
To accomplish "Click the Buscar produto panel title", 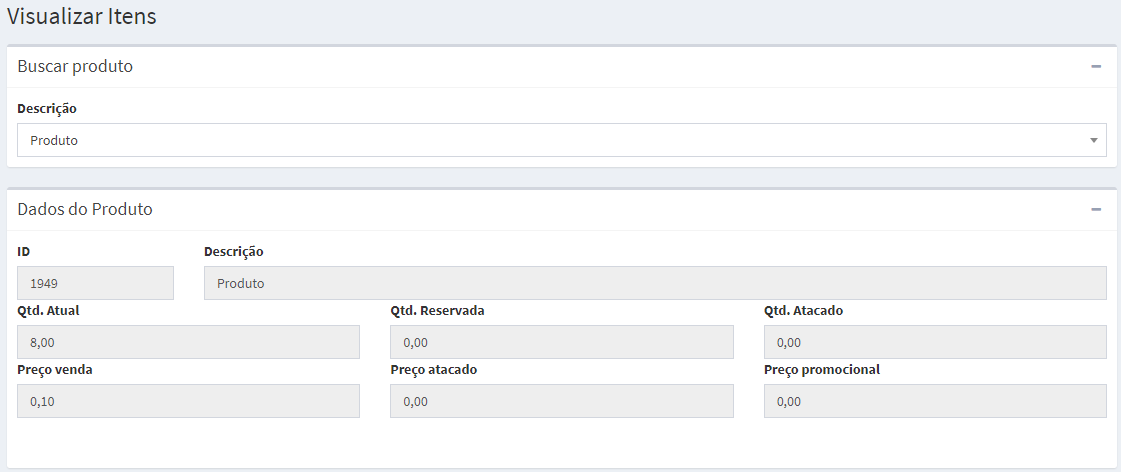I will click(x=75, y=66).
